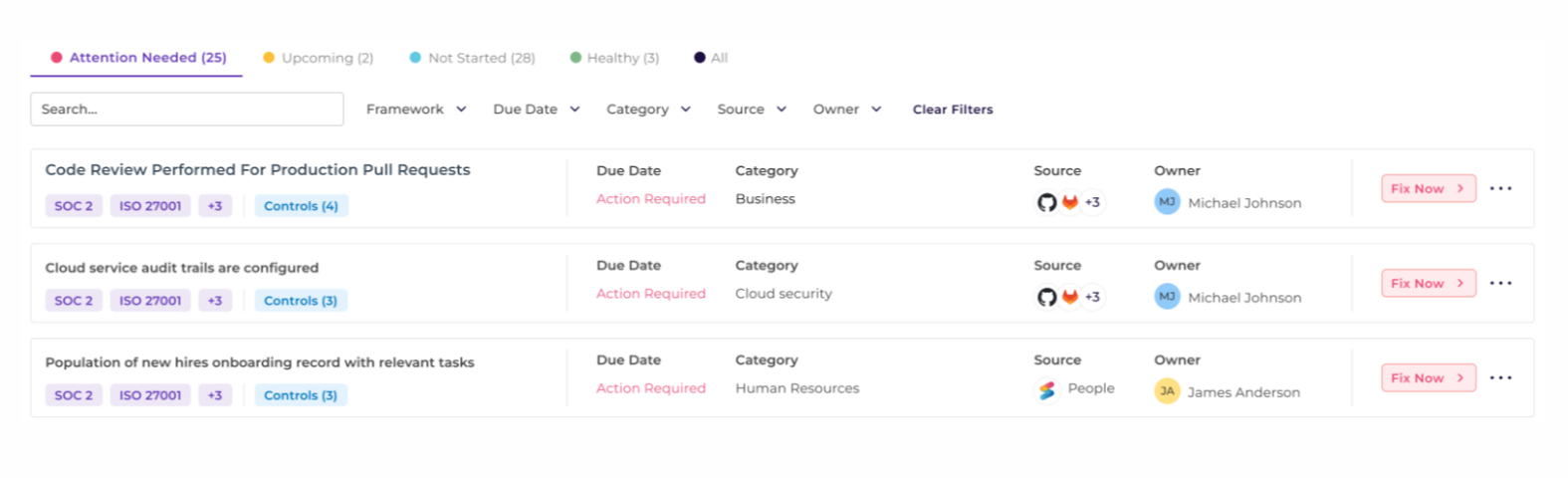Click SOC 2 tag in Cloud service row
1568x478 pixels.
[x=74, y=301]
